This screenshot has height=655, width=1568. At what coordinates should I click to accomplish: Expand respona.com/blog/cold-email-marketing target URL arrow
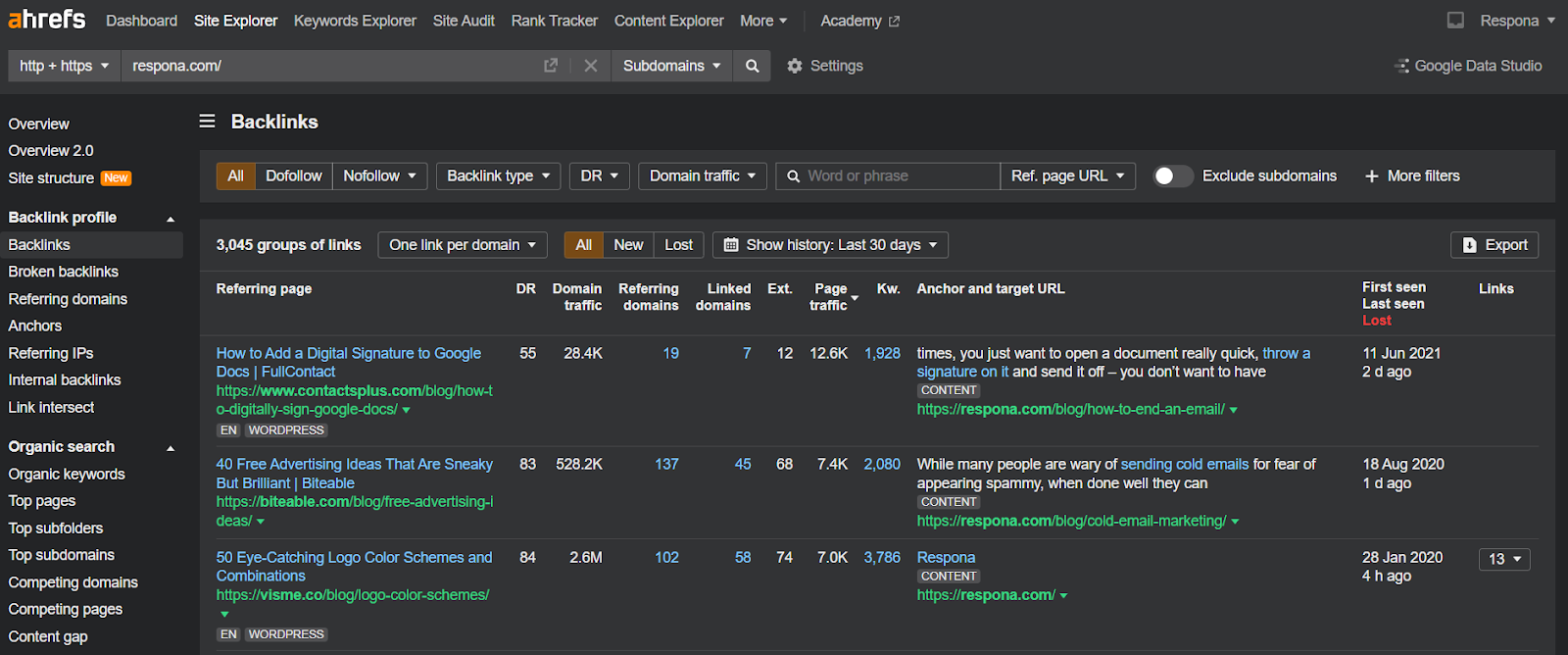1235,522
